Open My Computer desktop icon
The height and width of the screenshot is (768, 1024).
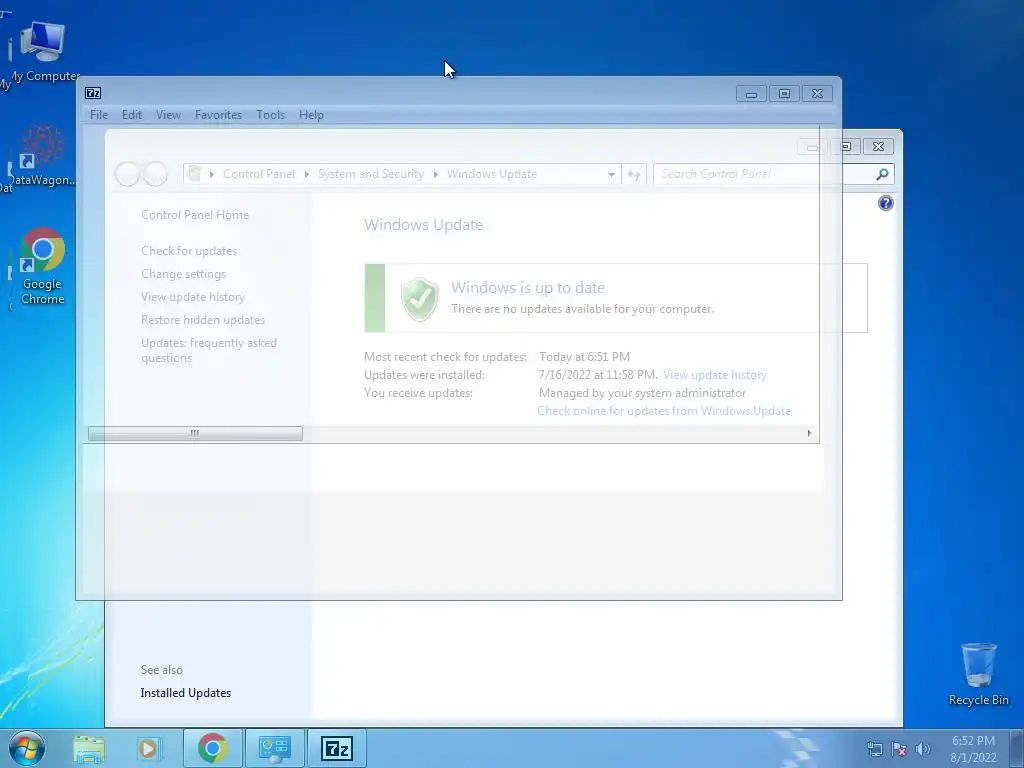point(43,52)
